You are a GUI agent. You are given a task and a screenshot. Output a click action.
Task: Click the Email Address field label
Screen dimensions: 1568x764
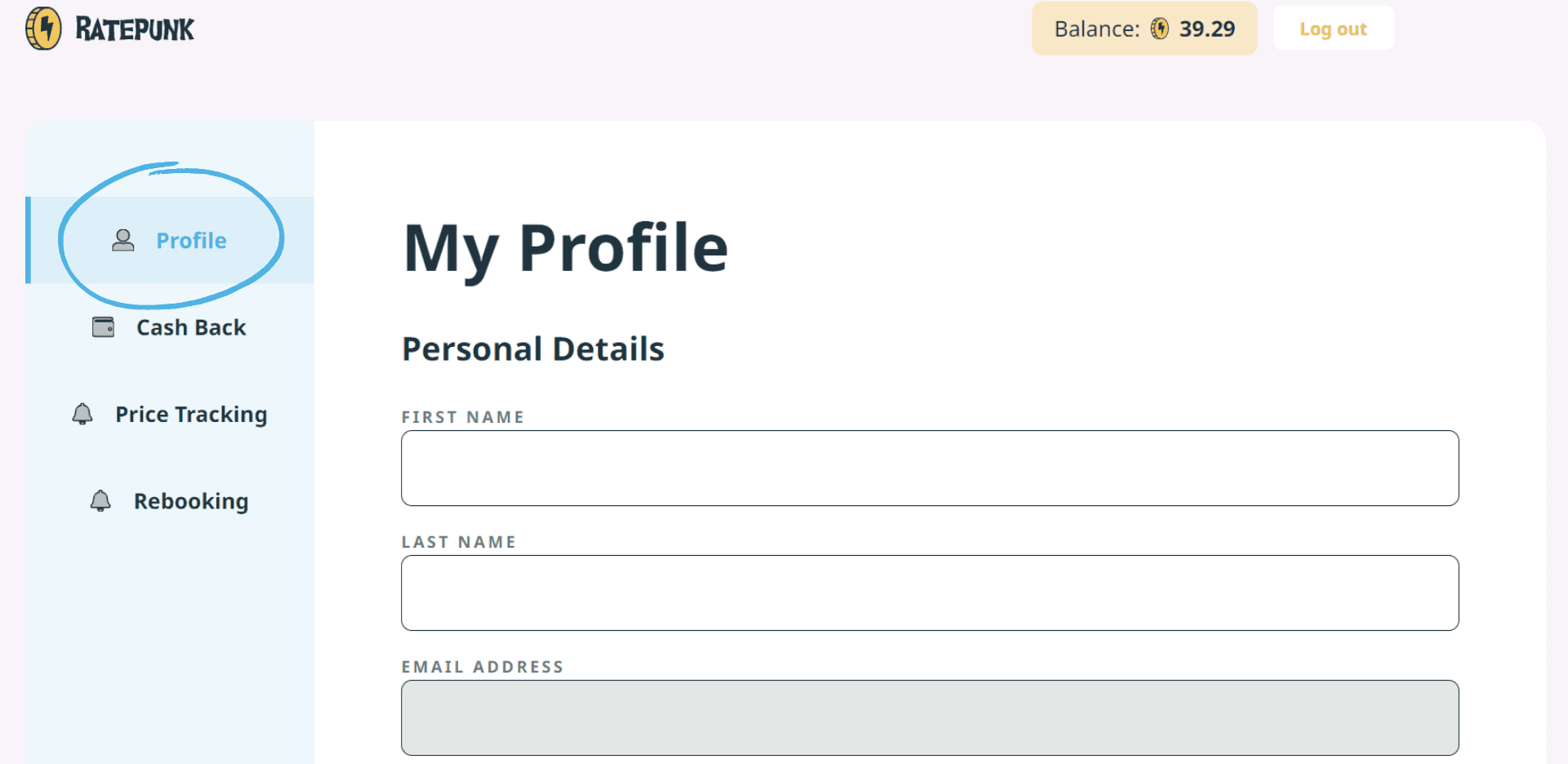click(483, 667)
